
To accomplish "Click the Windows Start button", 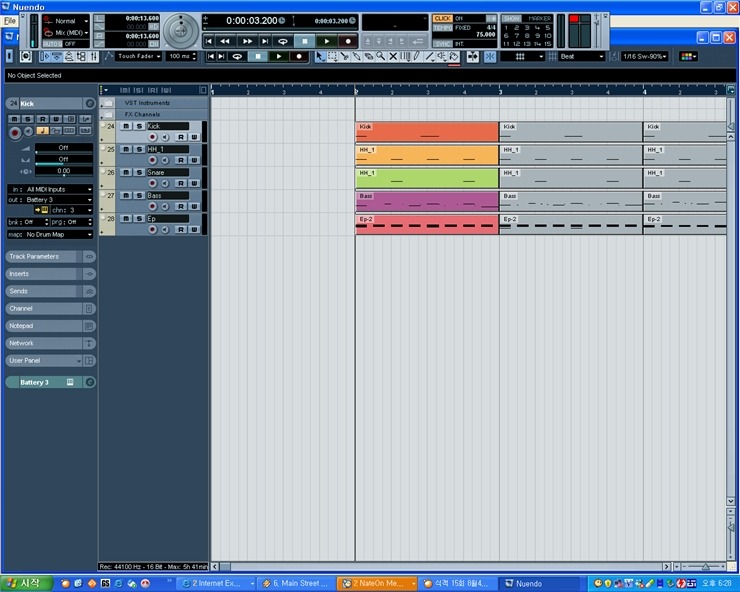I will [x=23, y=583].
